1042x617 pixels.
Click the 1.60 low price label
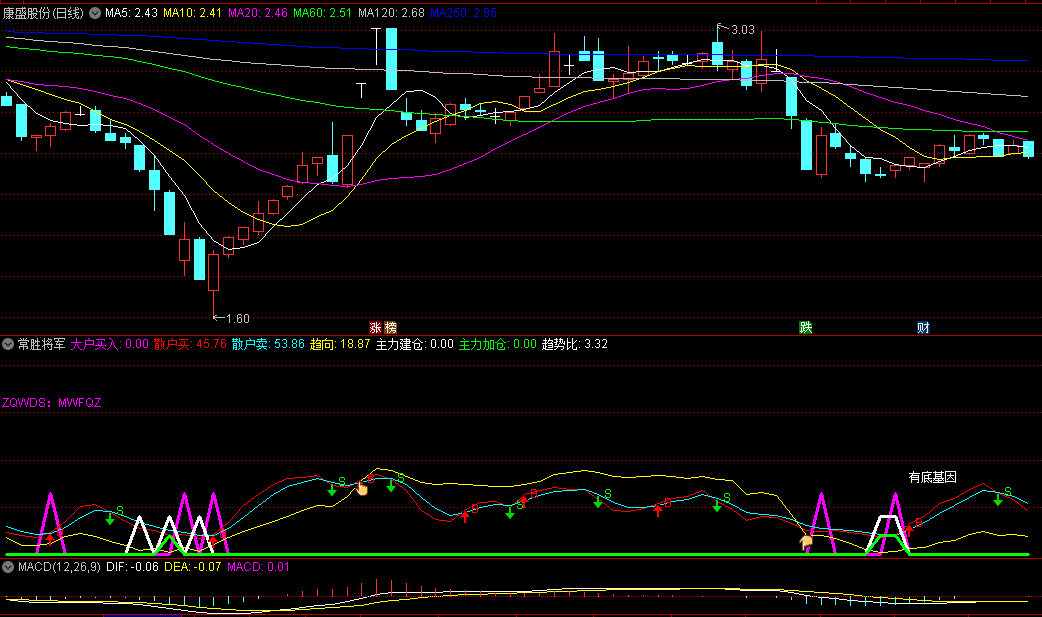pos(237,319)
